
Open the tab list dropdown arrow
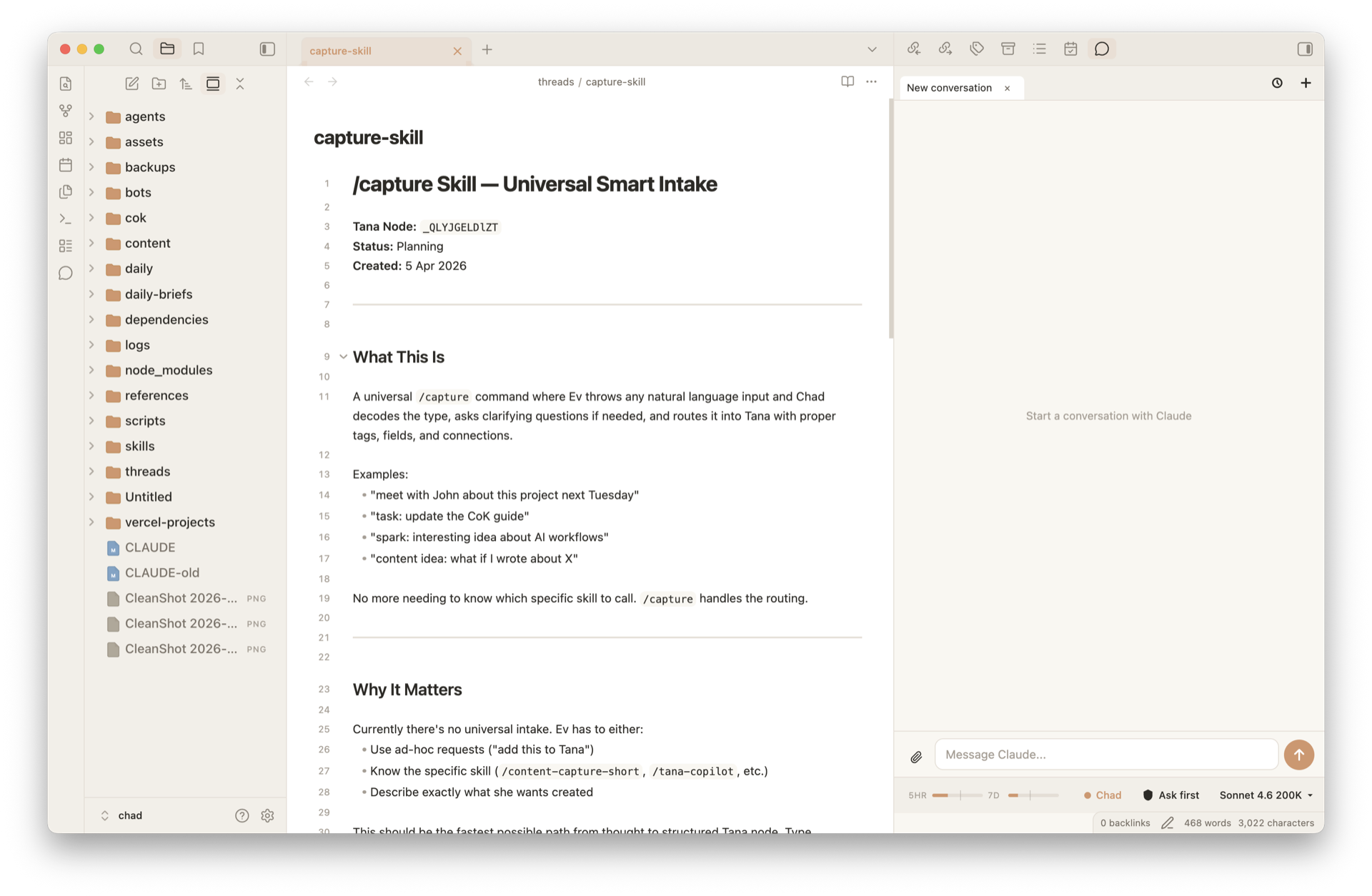[872, 49]
